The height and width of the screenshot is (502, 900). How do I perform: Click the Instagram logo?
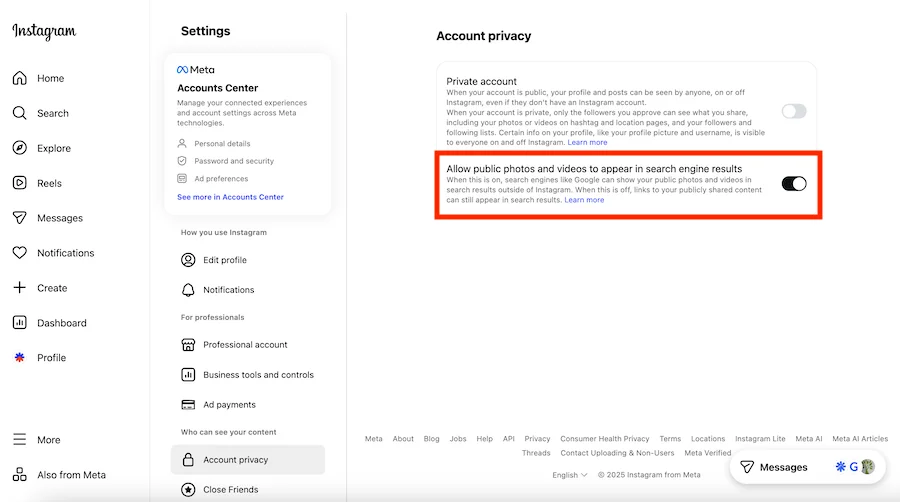point(44,31)
